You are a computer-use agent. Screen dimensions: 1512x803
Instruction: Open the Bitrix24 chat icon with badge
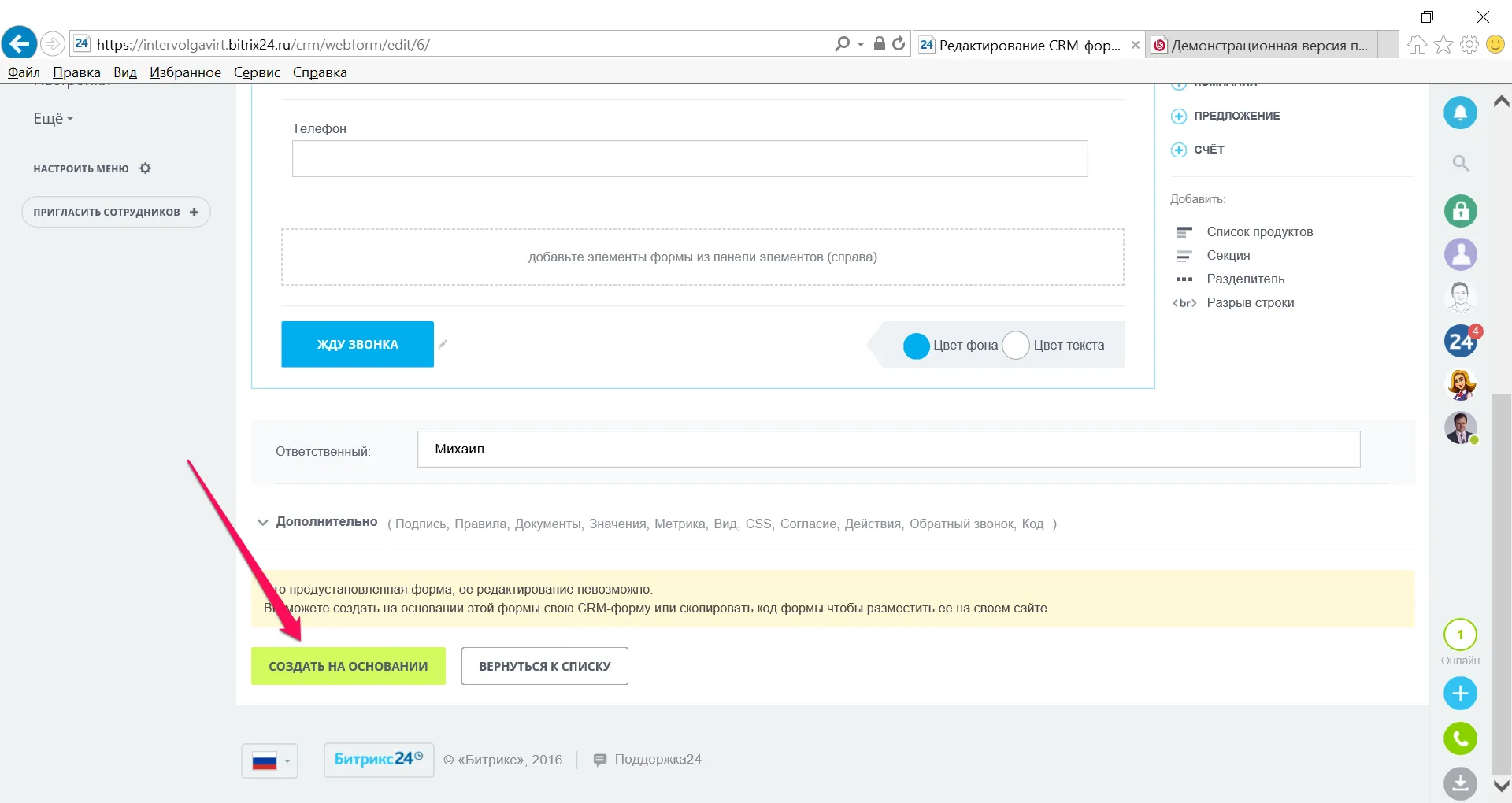tap(1460, 342)
